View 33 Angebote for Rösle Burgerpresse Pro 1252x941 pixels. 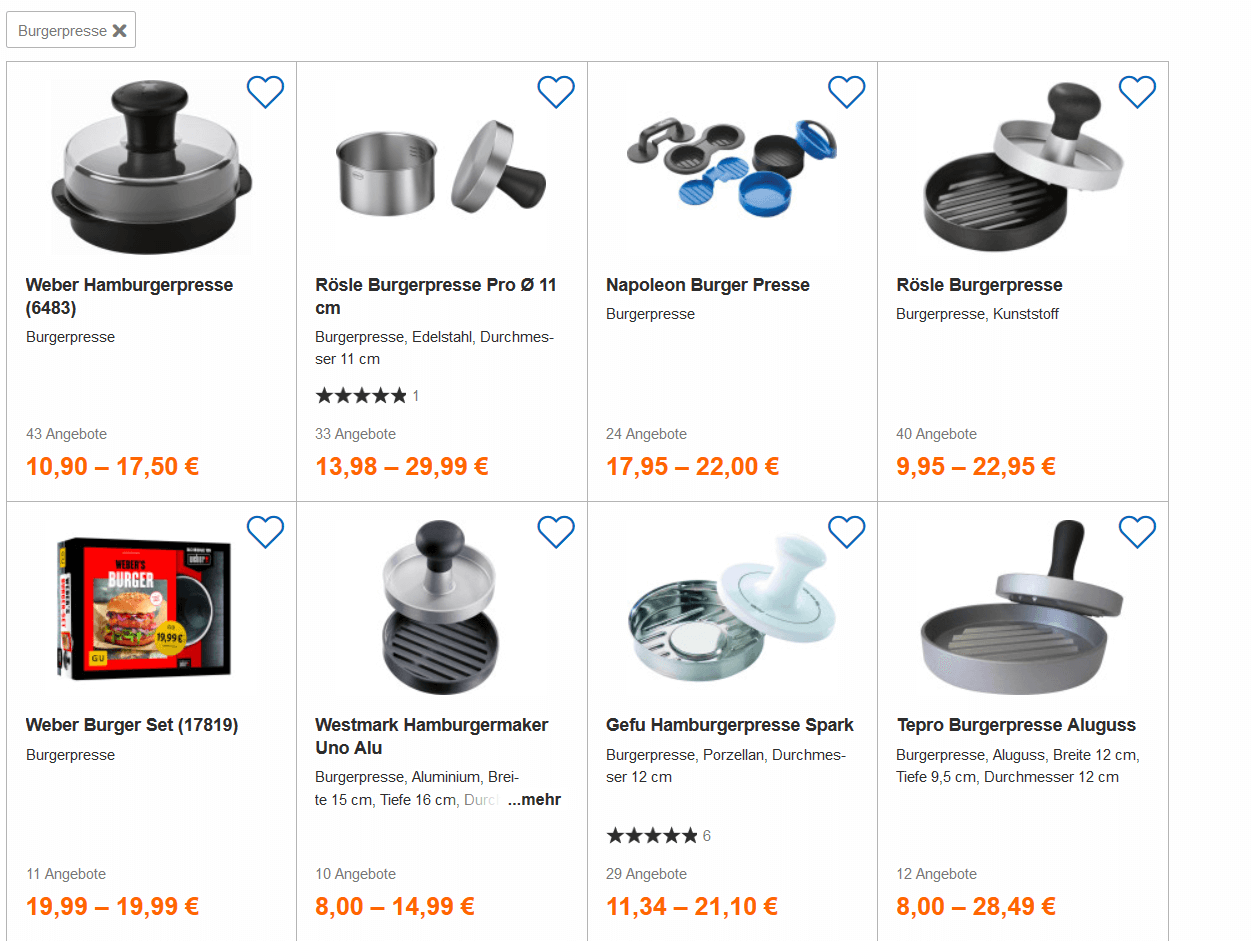point(355,434)
